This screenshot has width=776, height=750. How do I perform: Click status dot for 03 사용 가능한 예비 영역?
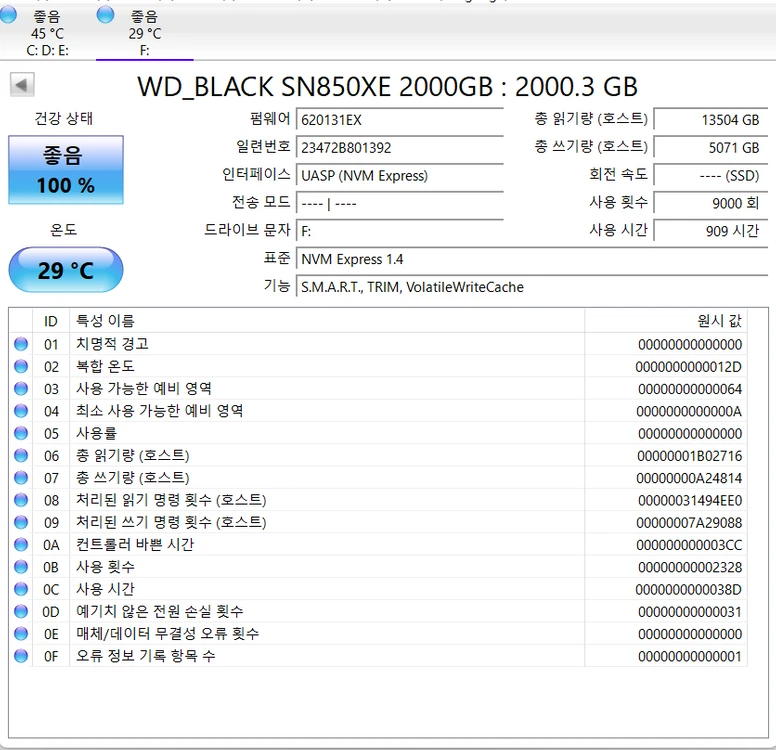coord(21,389)
